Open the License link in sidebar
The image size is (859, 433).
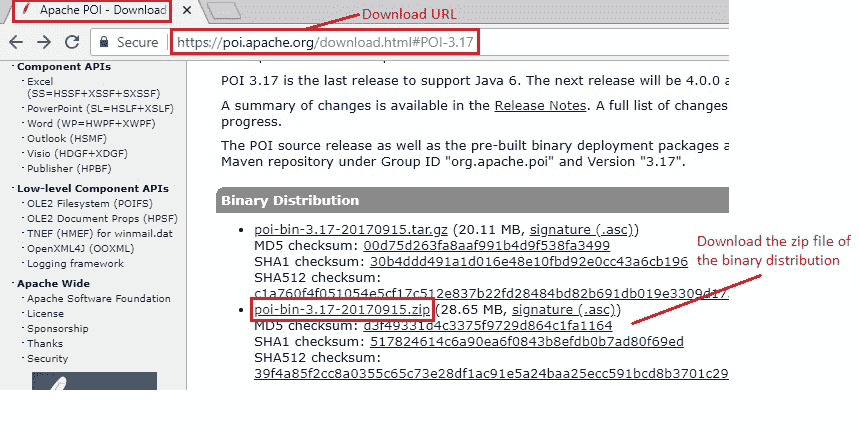click(45, 314)
